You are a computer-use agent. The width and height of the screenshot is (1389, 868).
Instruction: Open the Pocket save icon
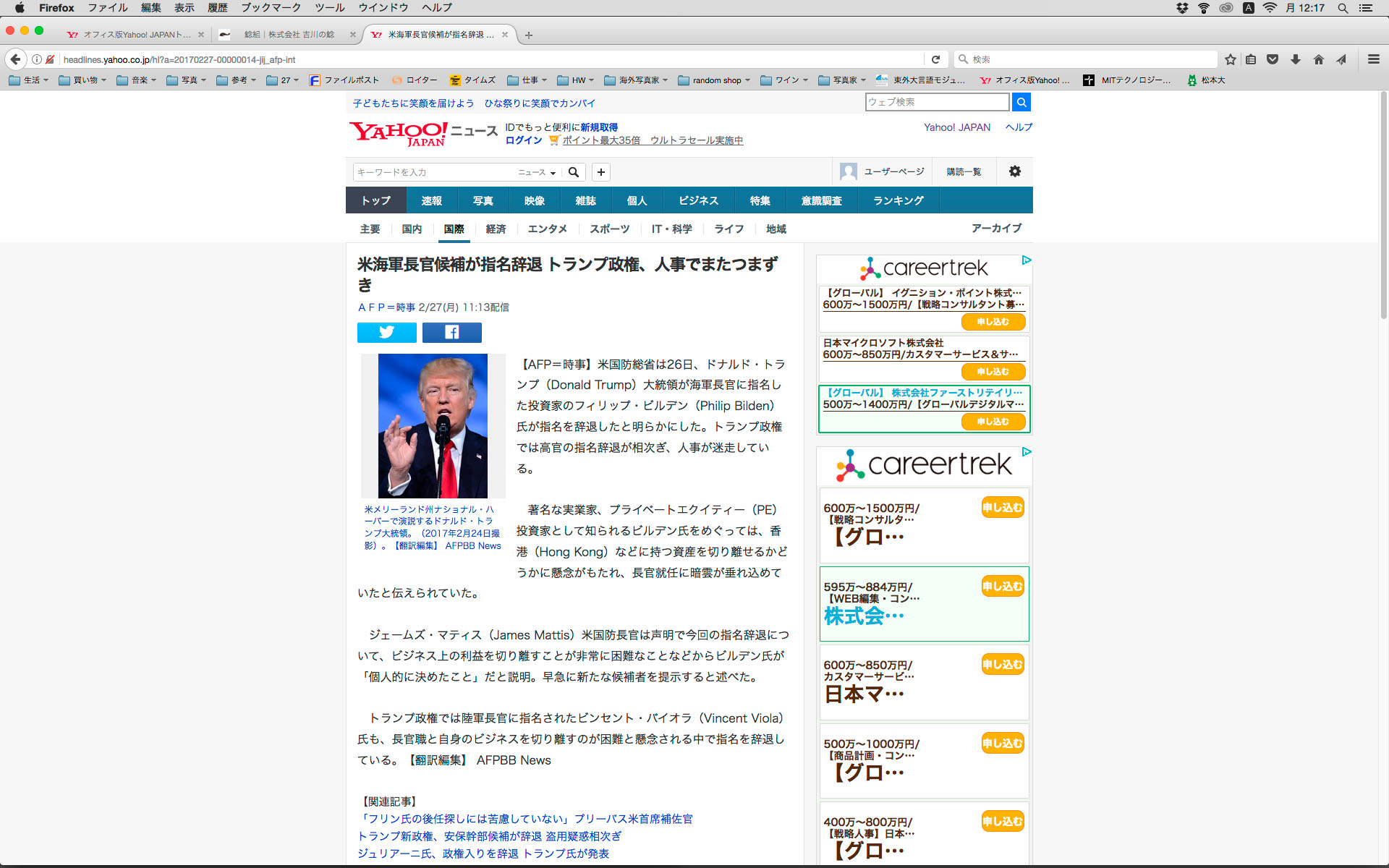tap(1273, 59)
